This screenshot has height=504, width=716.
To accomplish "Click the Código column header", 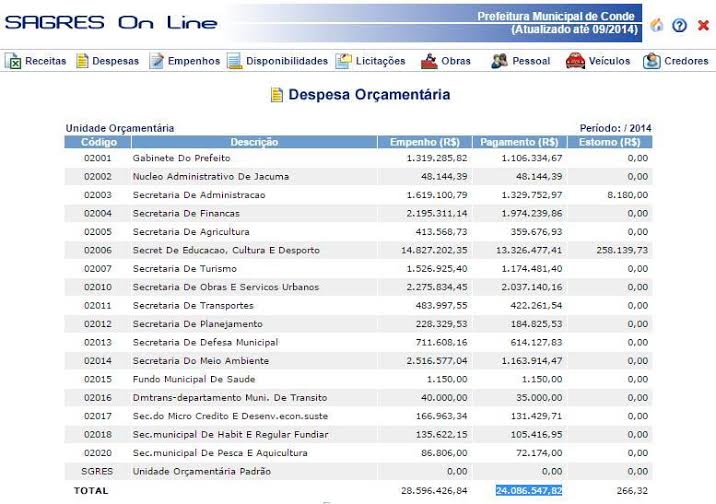I will point(98,142).
